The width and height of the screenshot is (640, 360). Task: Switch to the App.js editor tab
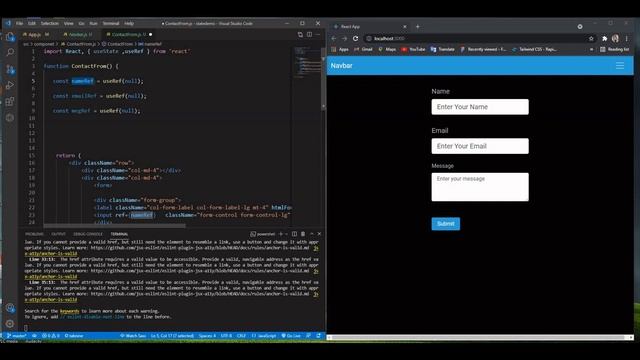[36, 35]
